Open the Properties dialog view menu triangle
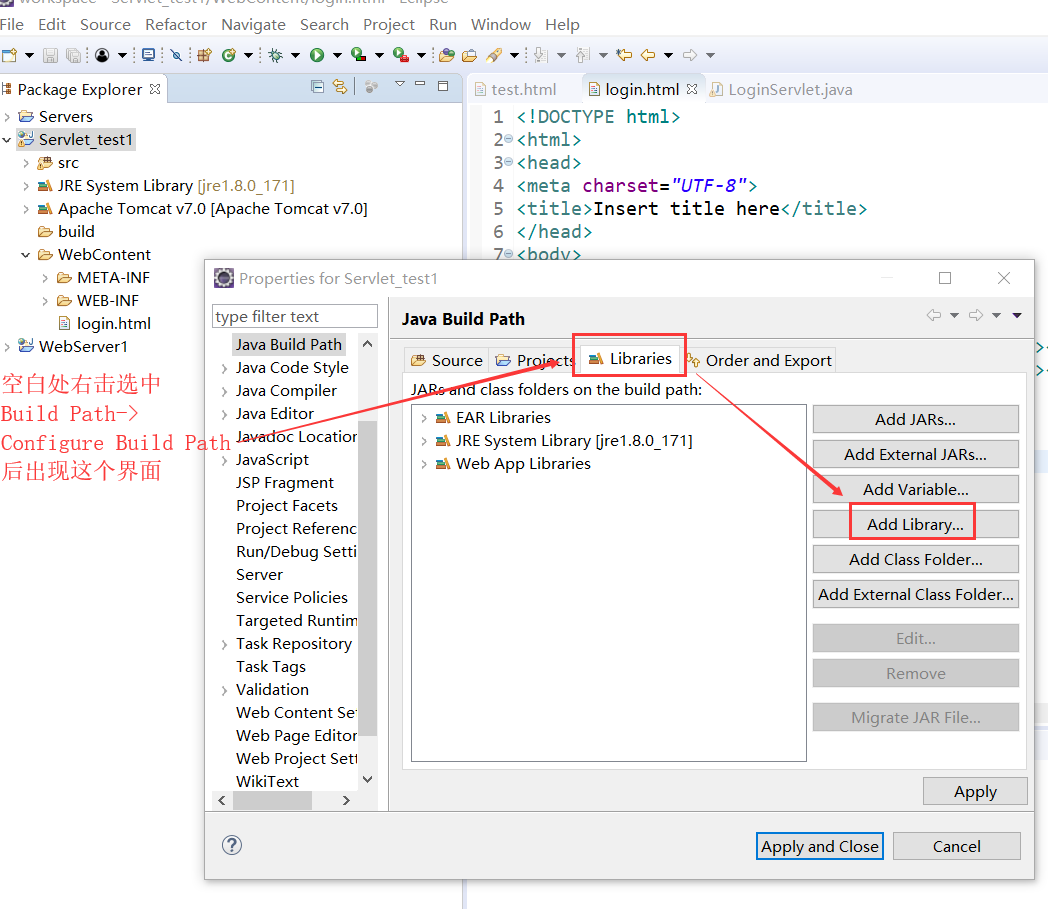 [x=1017, y=315]
